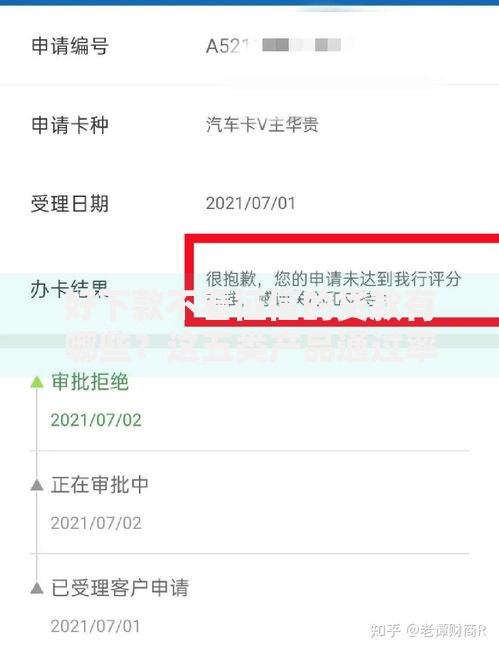Tap the gray 2021/07/02 date under 正在审批中
Screen dimensions: 499x651
click(x=96, y=523)
